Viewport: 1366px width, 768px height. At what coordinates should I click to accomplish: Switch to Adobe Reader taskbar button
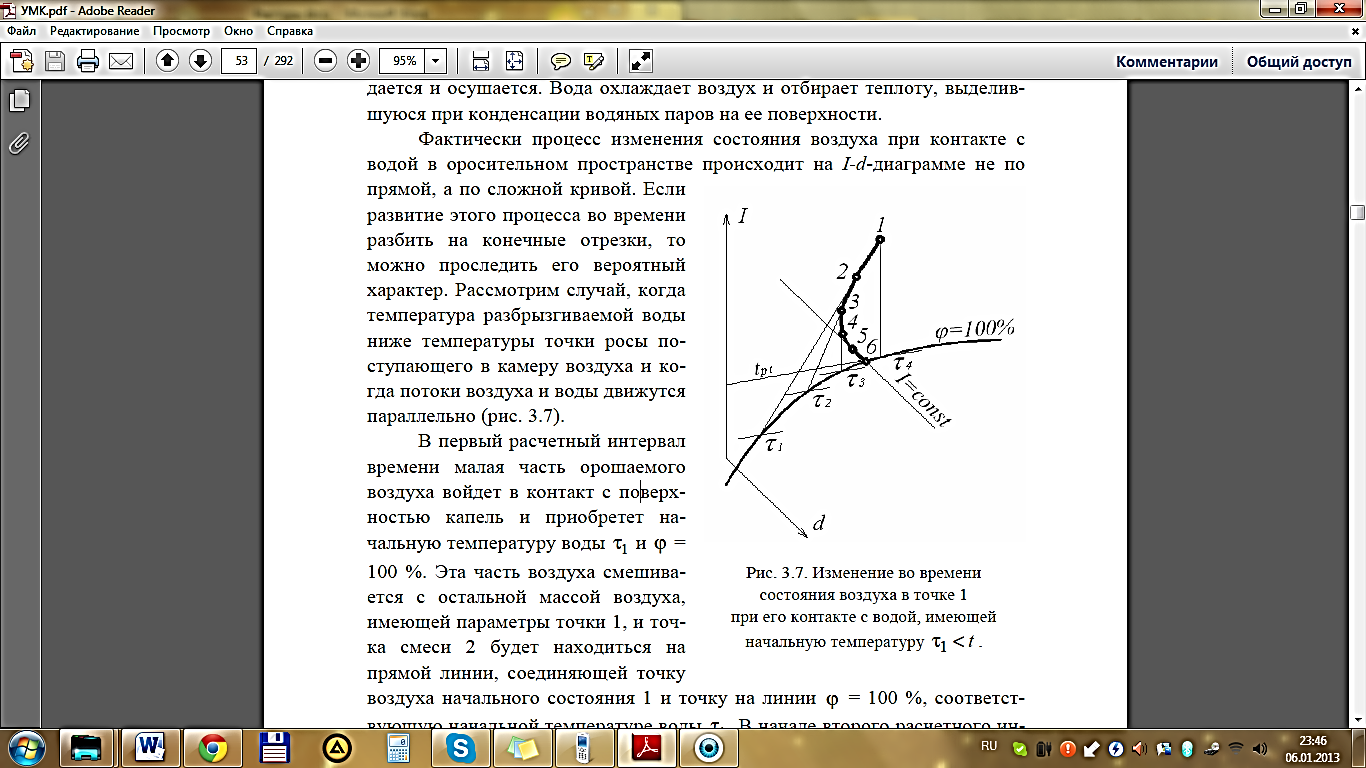(647, 747)
